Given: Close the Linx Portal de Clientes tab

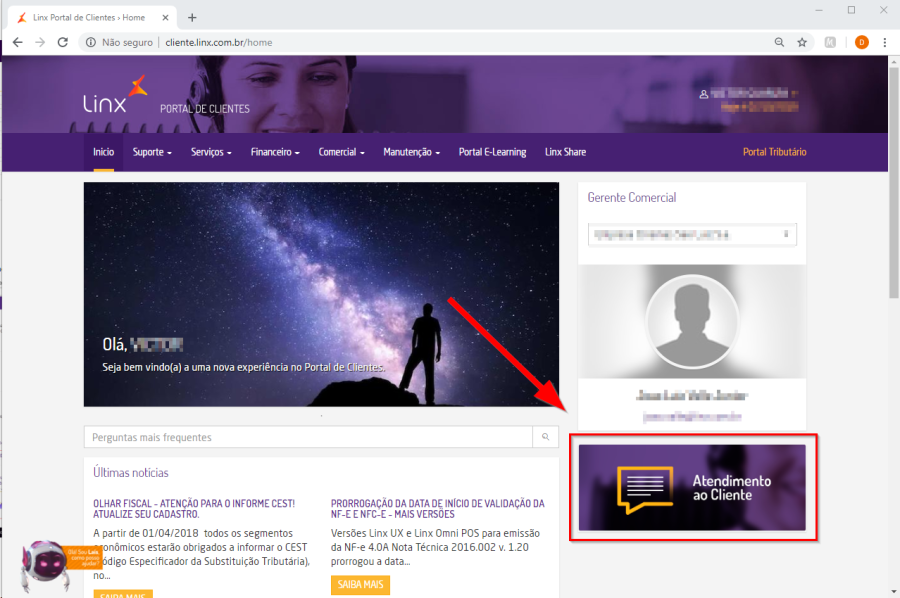Looking at the screenshot, I should click(x=165, y=18).
